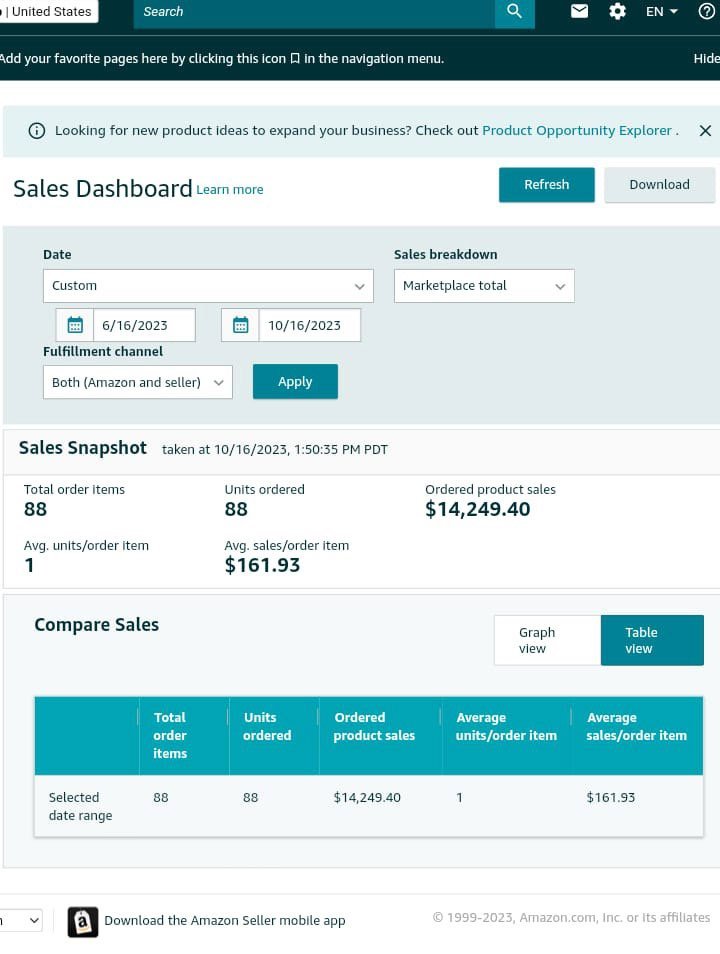This screenshot has height=954, width=720.
Task: Open the Marketplace total sales breakdown dropdown
Action: (x=484, y=285)
